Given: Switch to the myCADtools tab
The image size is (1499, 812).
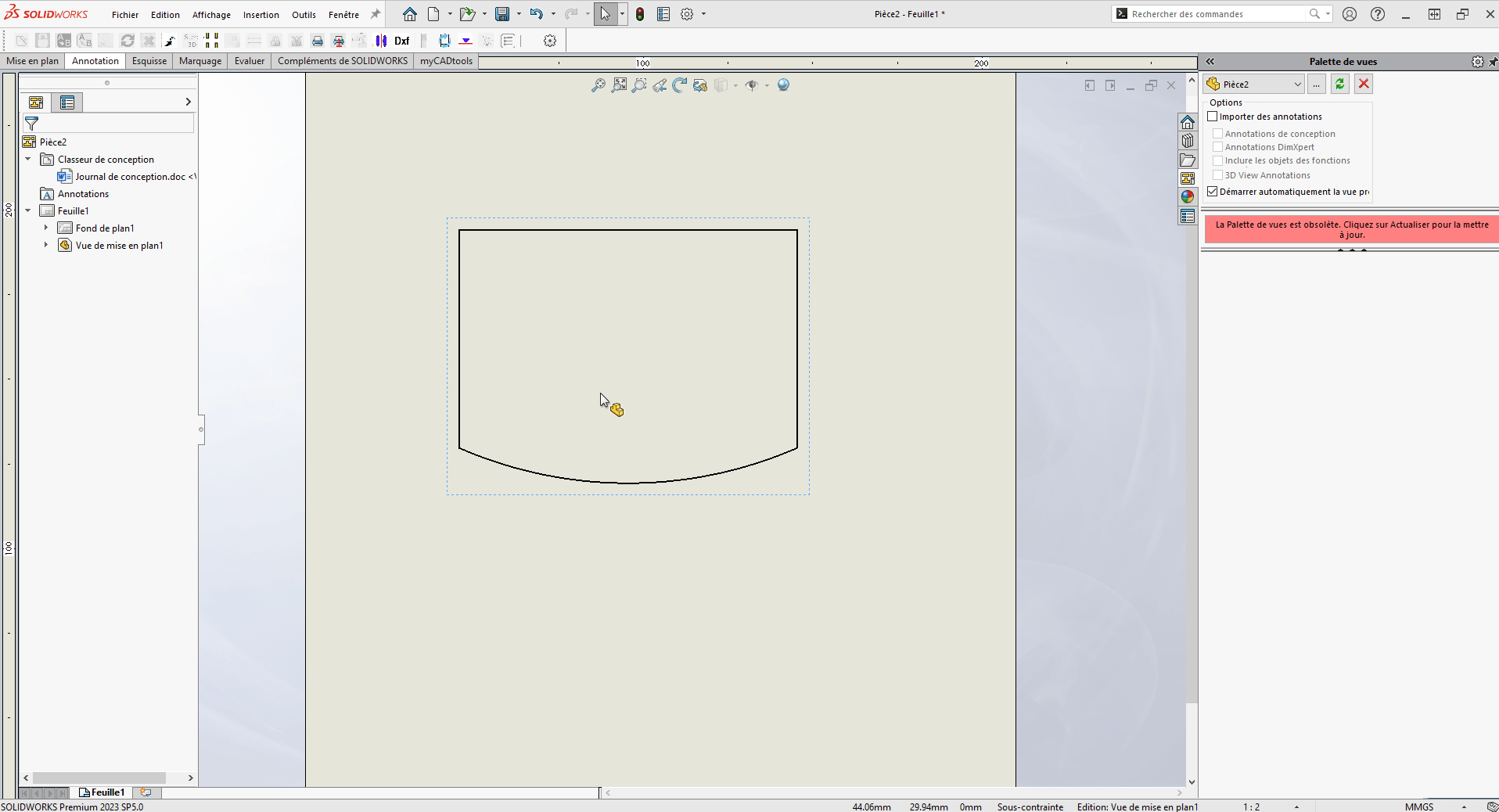Looking at the screenshot, I should 446,61.
